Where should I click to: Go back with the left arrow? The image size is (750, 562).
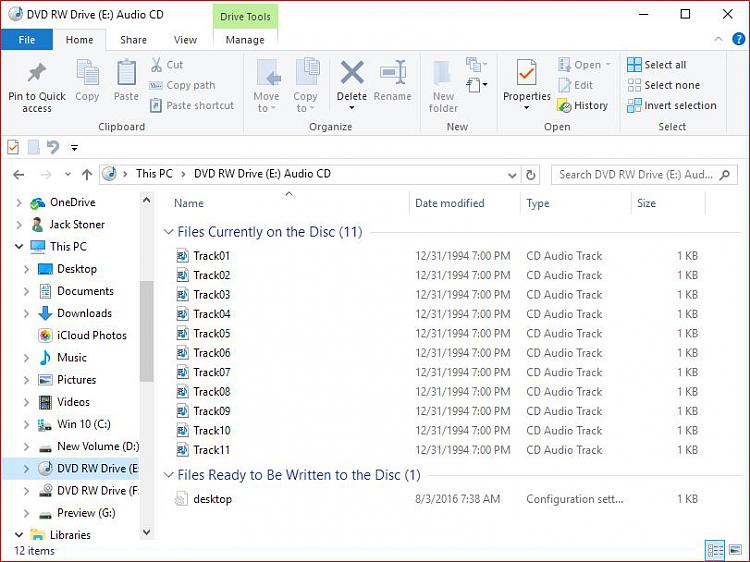[19, 175]
